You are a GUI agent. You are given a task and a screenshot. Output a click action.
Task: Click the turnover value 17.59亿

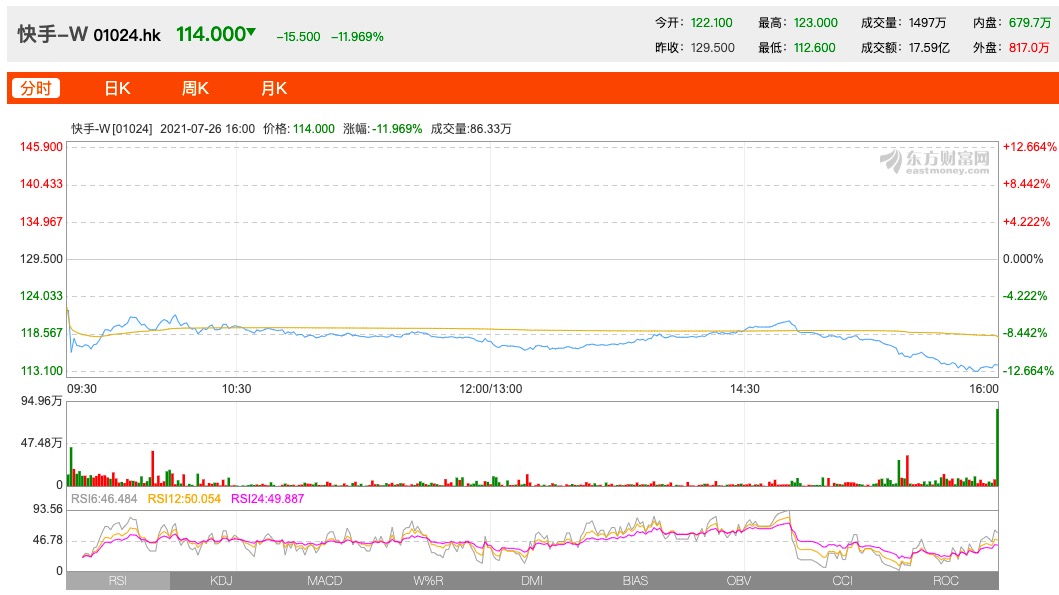[x=929, y=48]
